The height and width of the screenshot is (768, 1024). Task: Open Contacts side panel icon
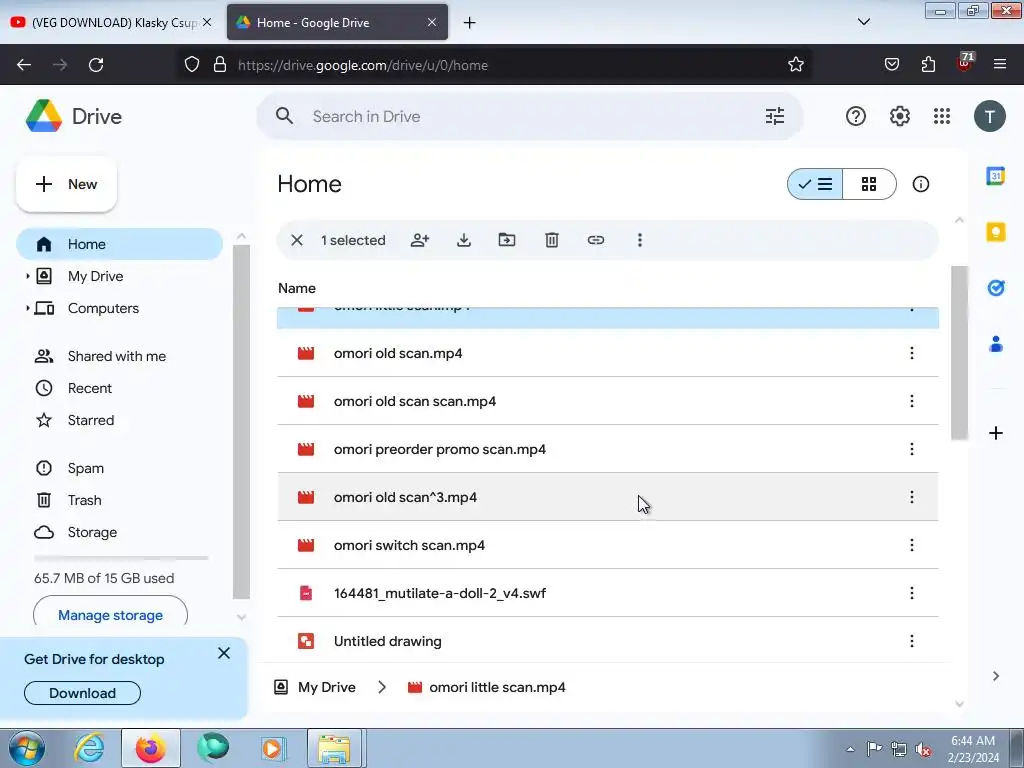coord(995,344)
